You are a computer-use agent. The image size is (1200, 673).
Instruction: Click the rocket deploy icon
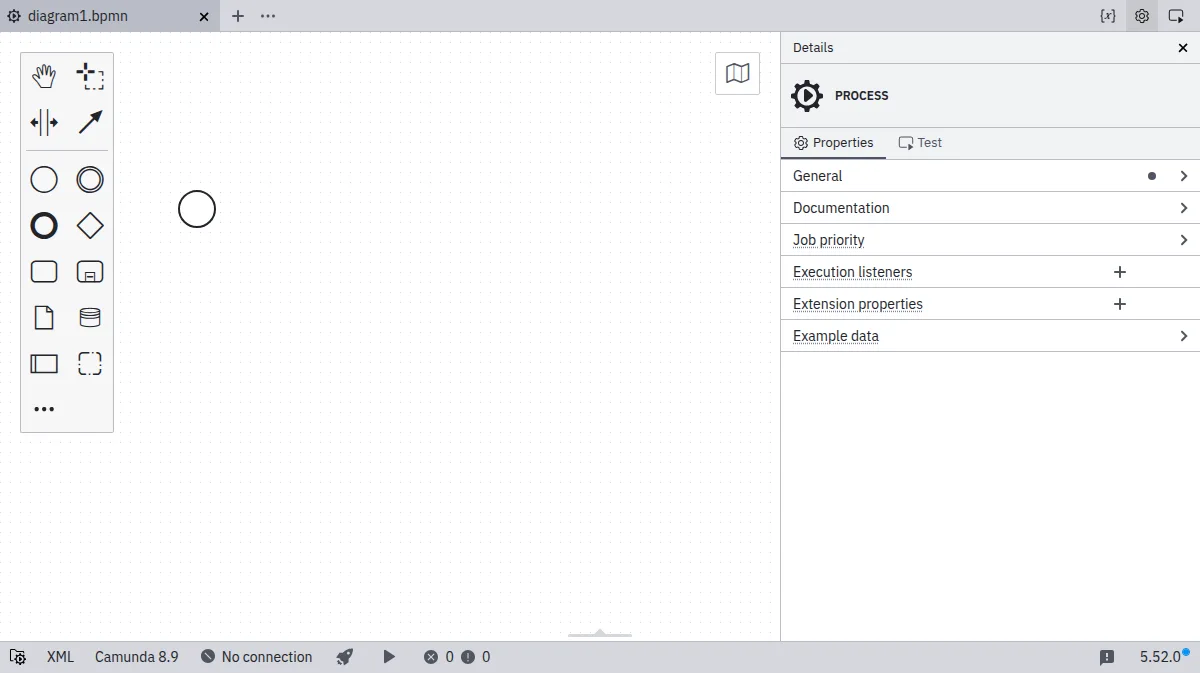coord(345,657)
